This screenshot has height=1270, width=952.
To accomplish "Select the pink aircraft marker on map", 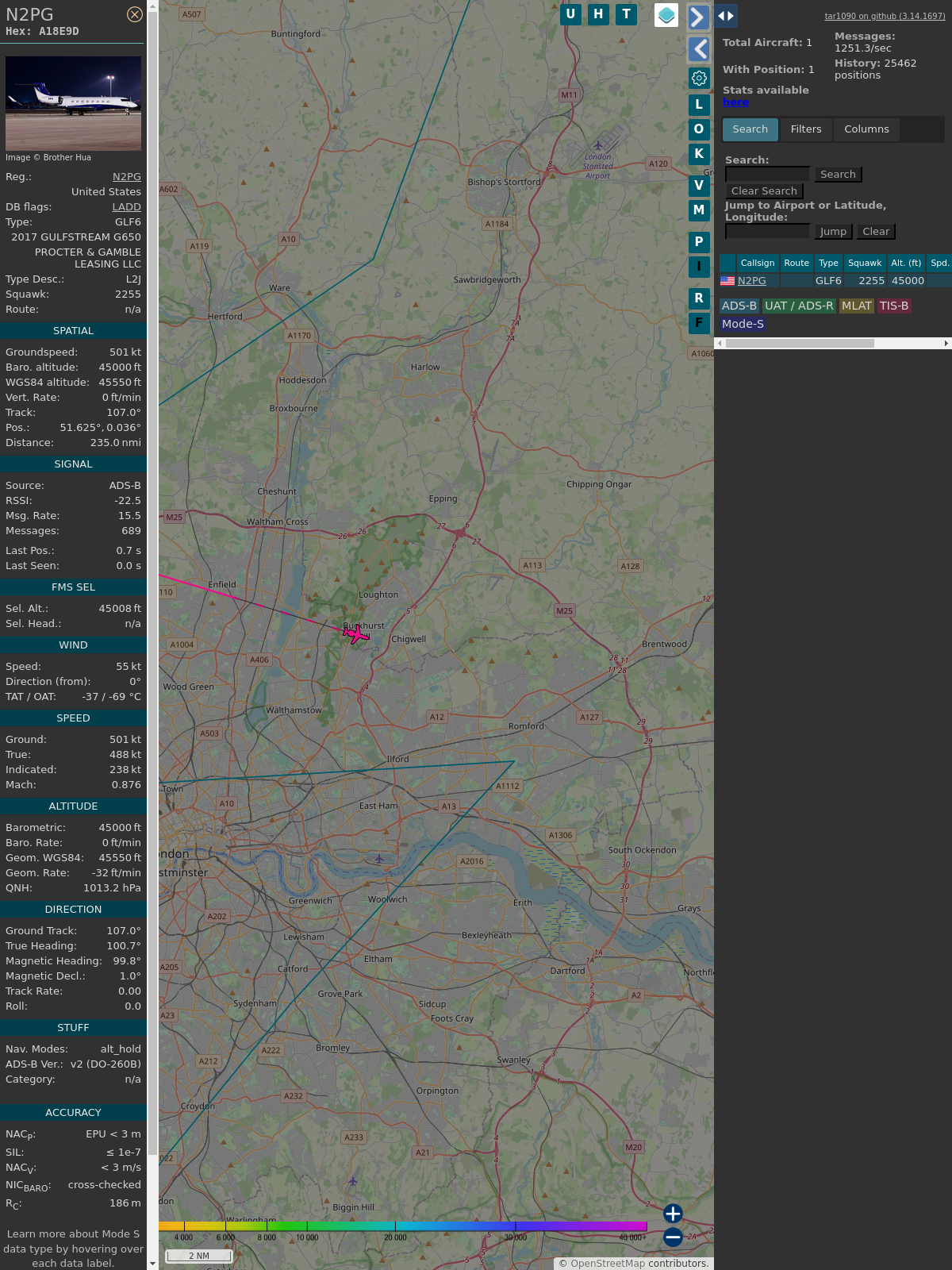I will 356,634.
